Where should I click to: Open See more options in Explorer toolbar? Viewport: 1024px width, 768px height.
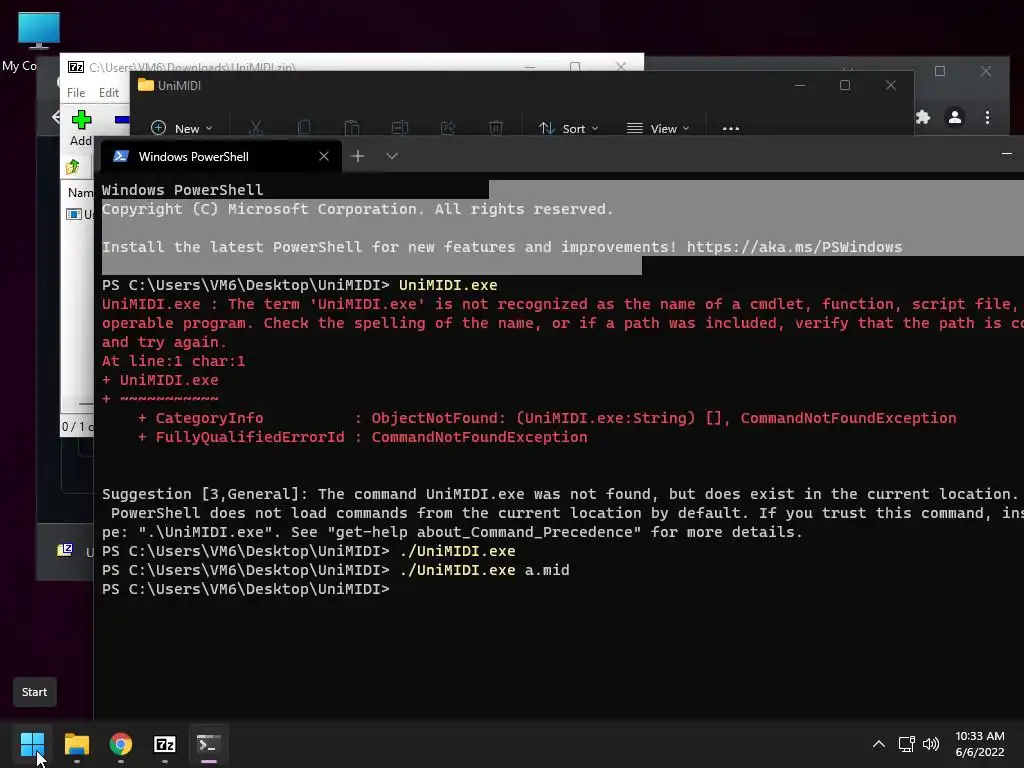(x=731, y=129)
